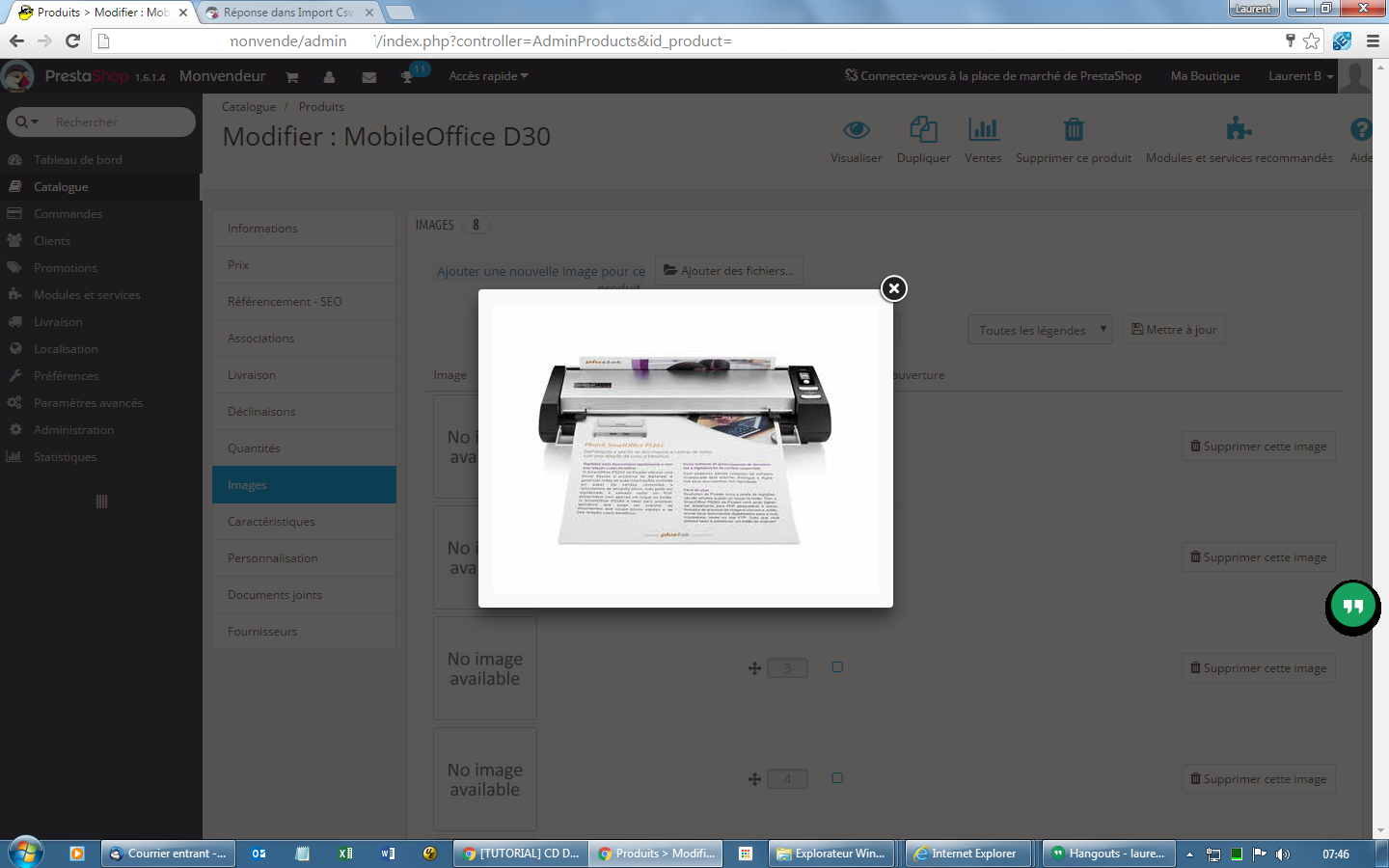This screenshot has height=868, width=1389.
Task: Click the move handle for image 4
Action: [x=754, y=778]
